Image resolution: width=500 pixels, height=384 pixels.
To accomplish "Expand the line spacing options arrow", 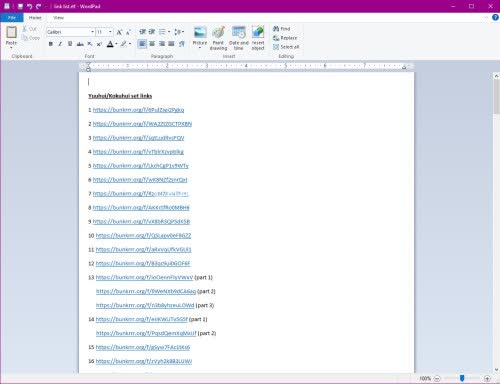I will tap(183, 32).
